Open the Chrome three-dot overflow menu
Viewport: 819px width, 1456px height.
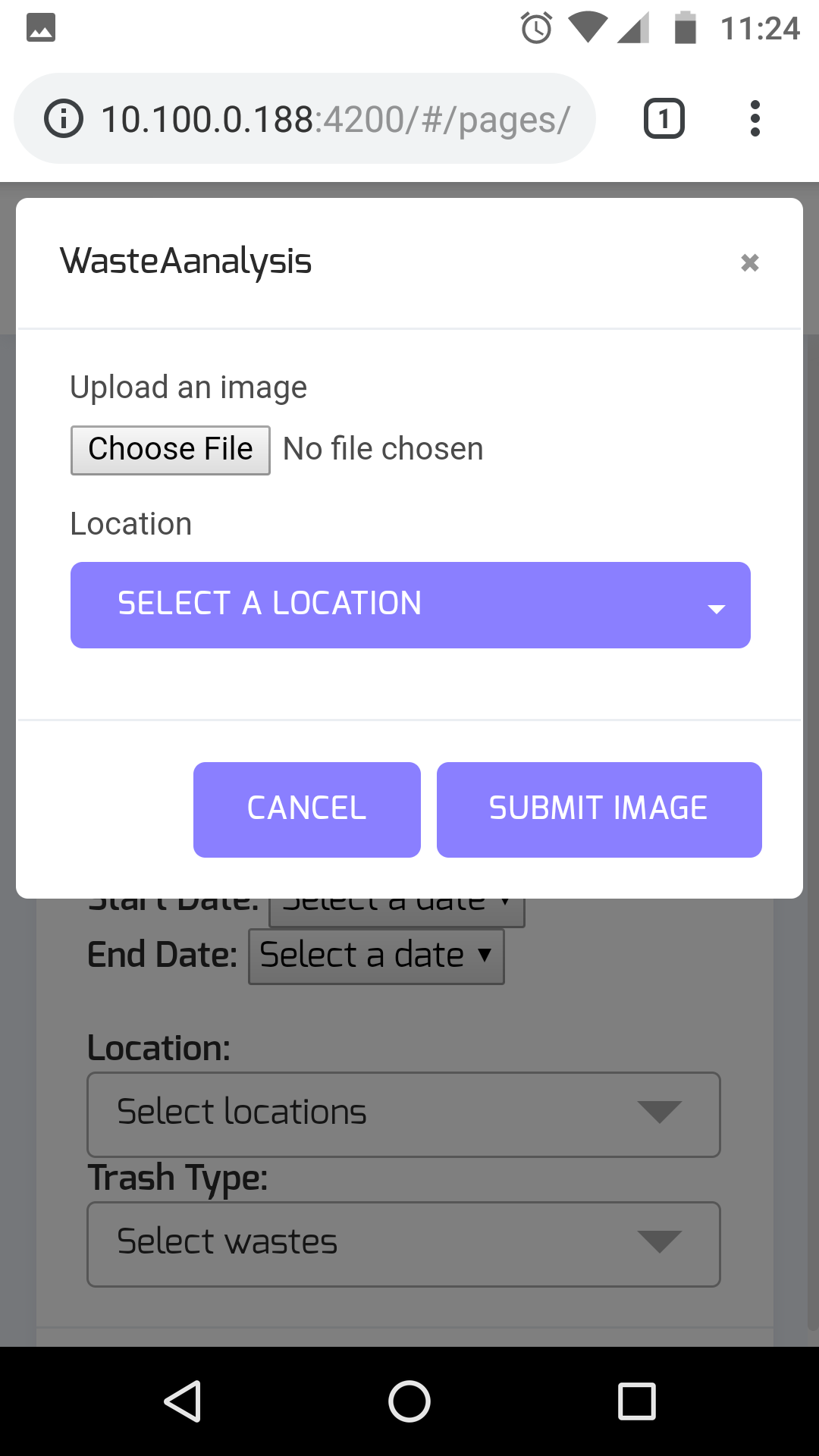pos(755,118)
